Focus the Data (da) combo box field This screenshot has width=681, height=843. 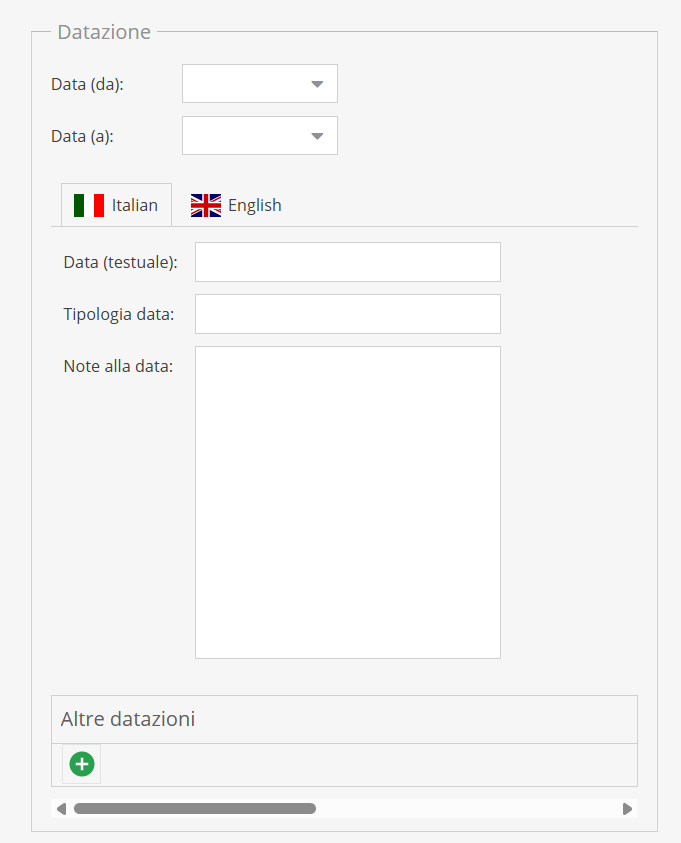241,84
